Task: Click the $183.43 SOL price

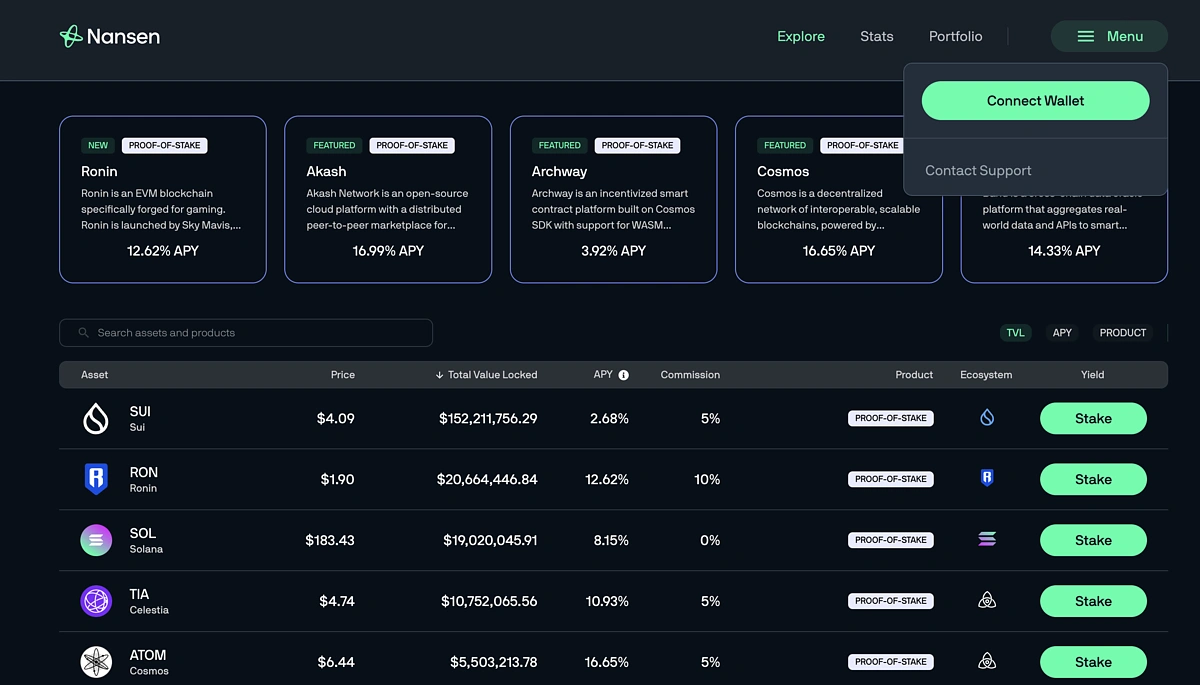Action: click(330, 540)
